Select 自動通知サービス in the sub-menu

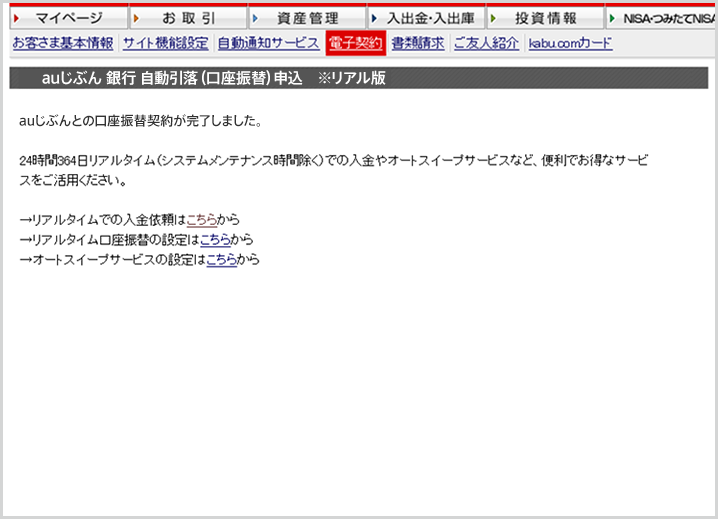click(x=268, y=43)
